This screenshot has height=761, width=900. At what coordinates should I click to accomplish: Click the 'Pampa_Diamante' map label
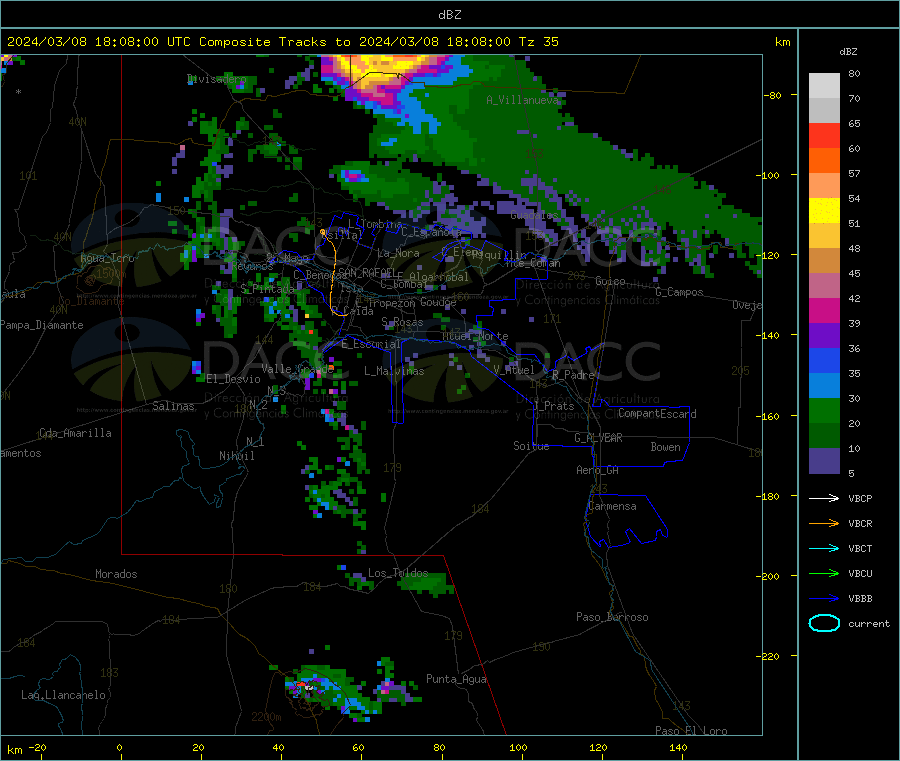point(42,325)
